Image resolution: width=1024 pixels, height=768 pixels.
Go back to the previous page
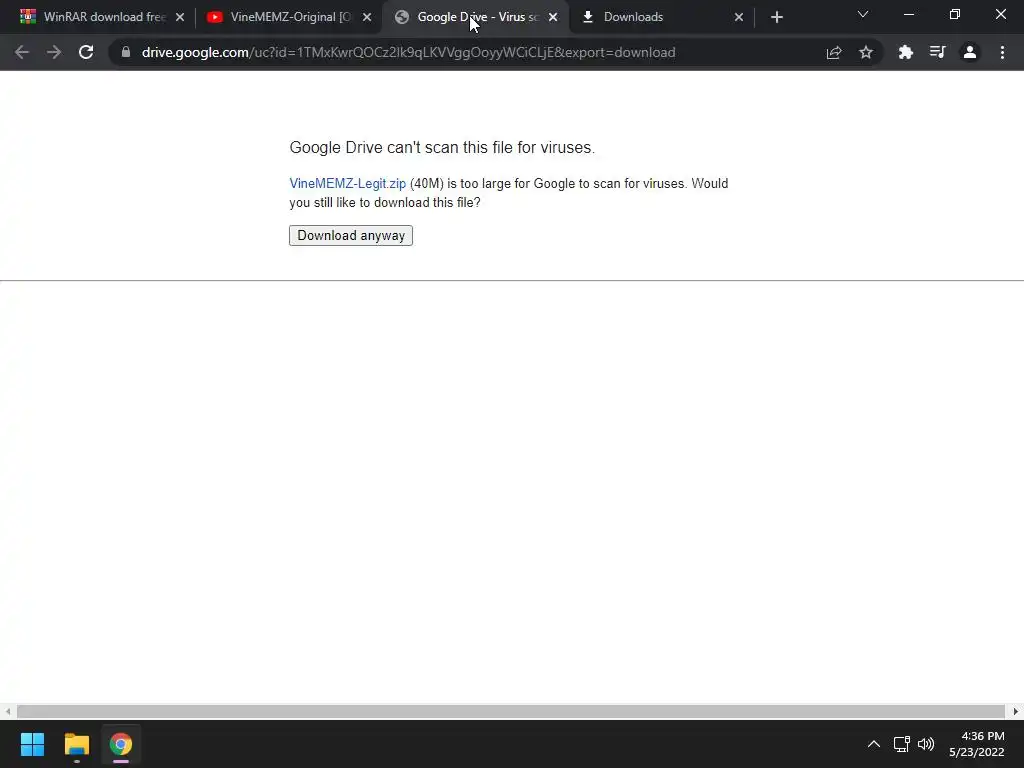click(22, 52)
